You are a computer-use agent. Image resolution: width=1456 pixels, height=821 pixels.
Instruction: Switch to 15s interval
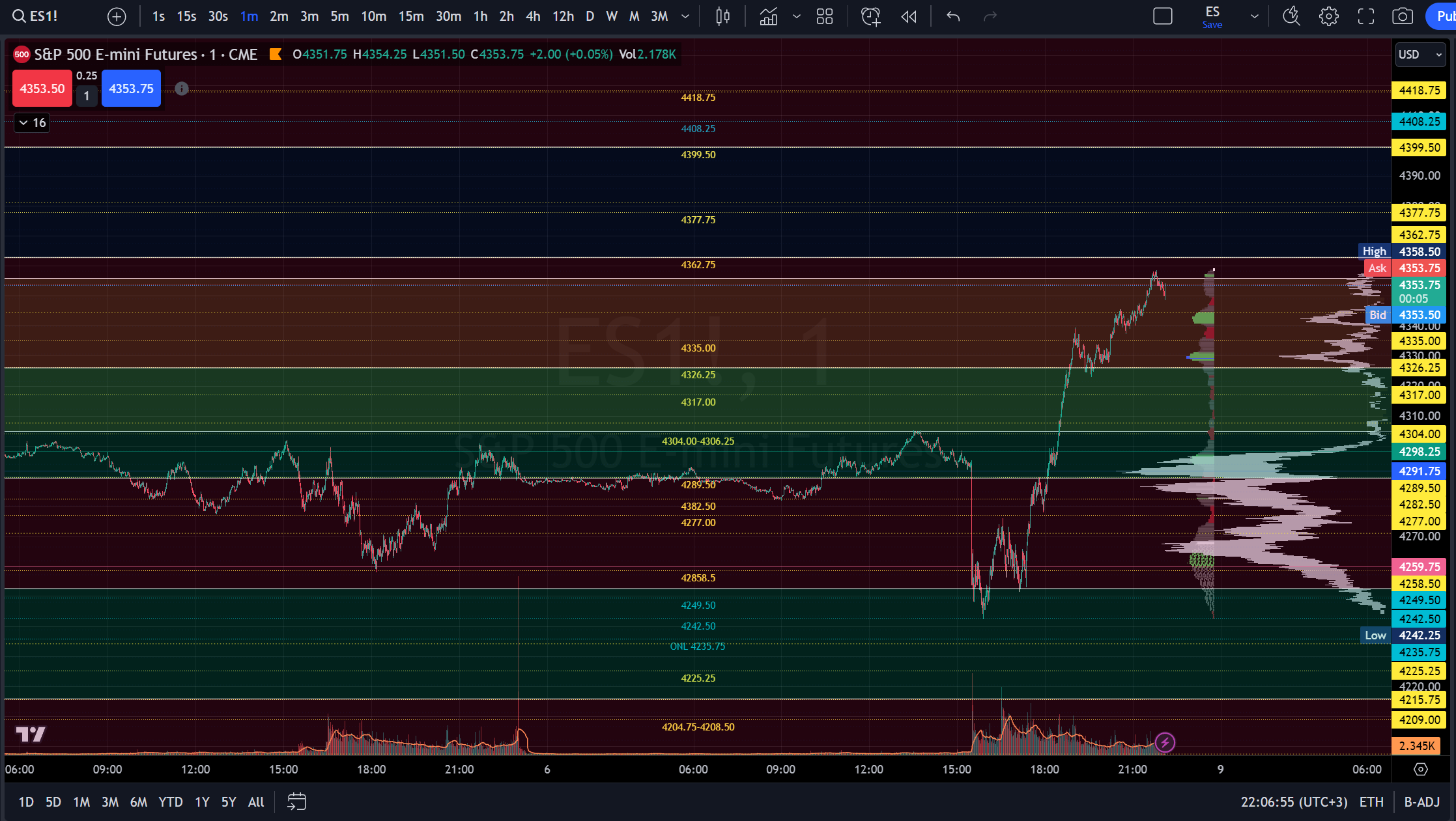tap(187, 16)
